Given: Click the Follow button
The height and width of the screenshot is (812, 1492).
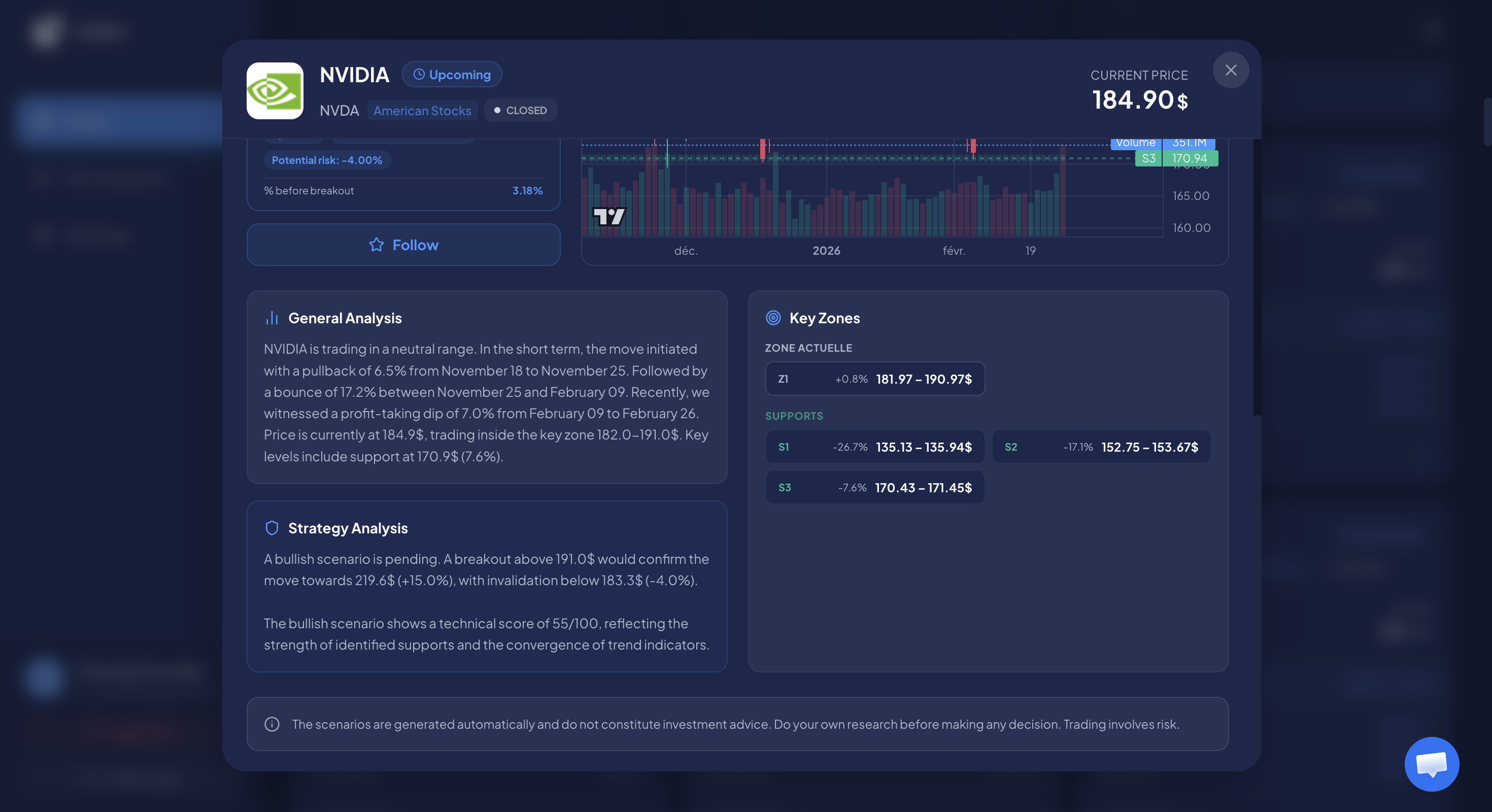Looking at the screenshot, I should [x=403, y=245].
